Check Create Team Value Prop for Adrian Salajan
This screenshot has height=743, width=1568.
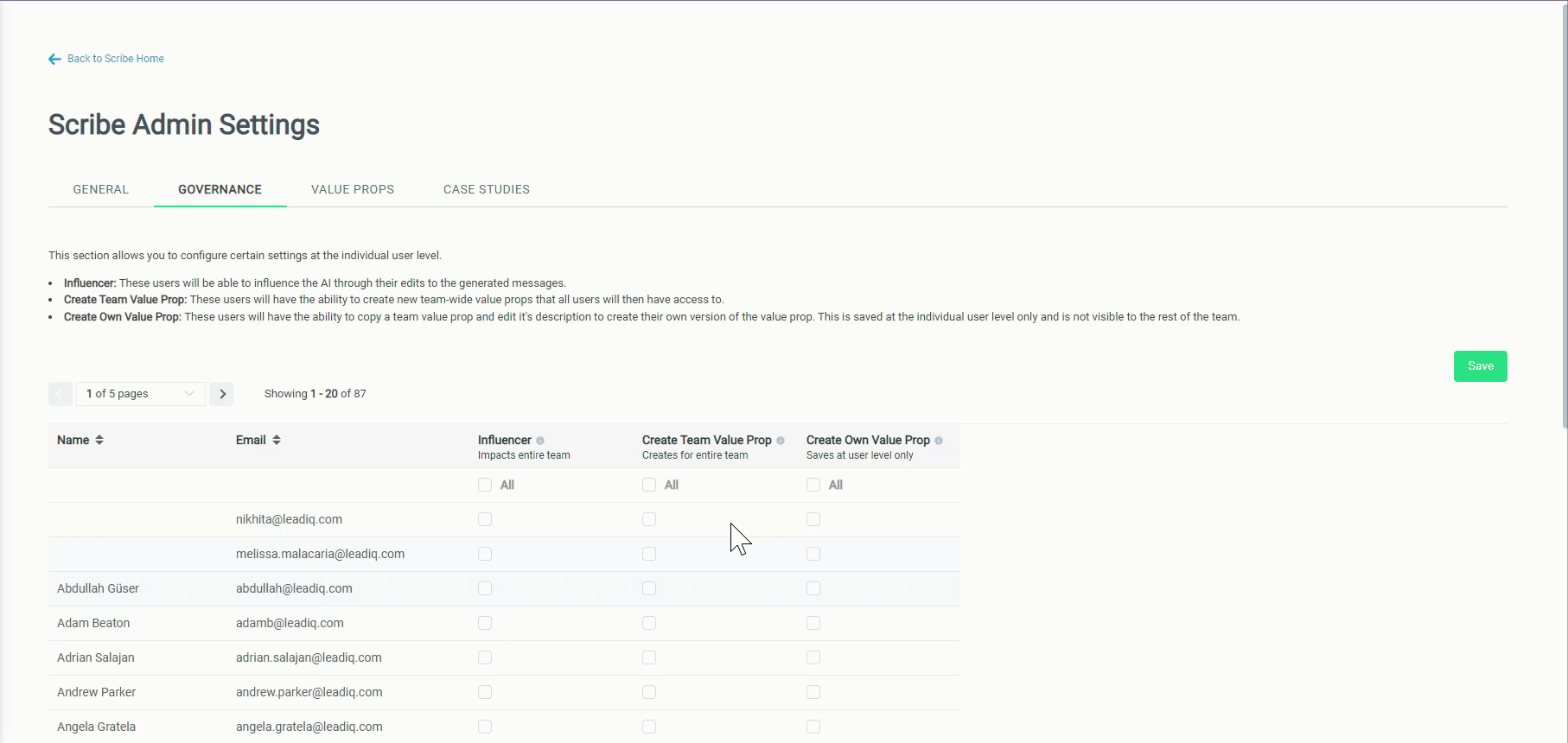tap(649, 657)
